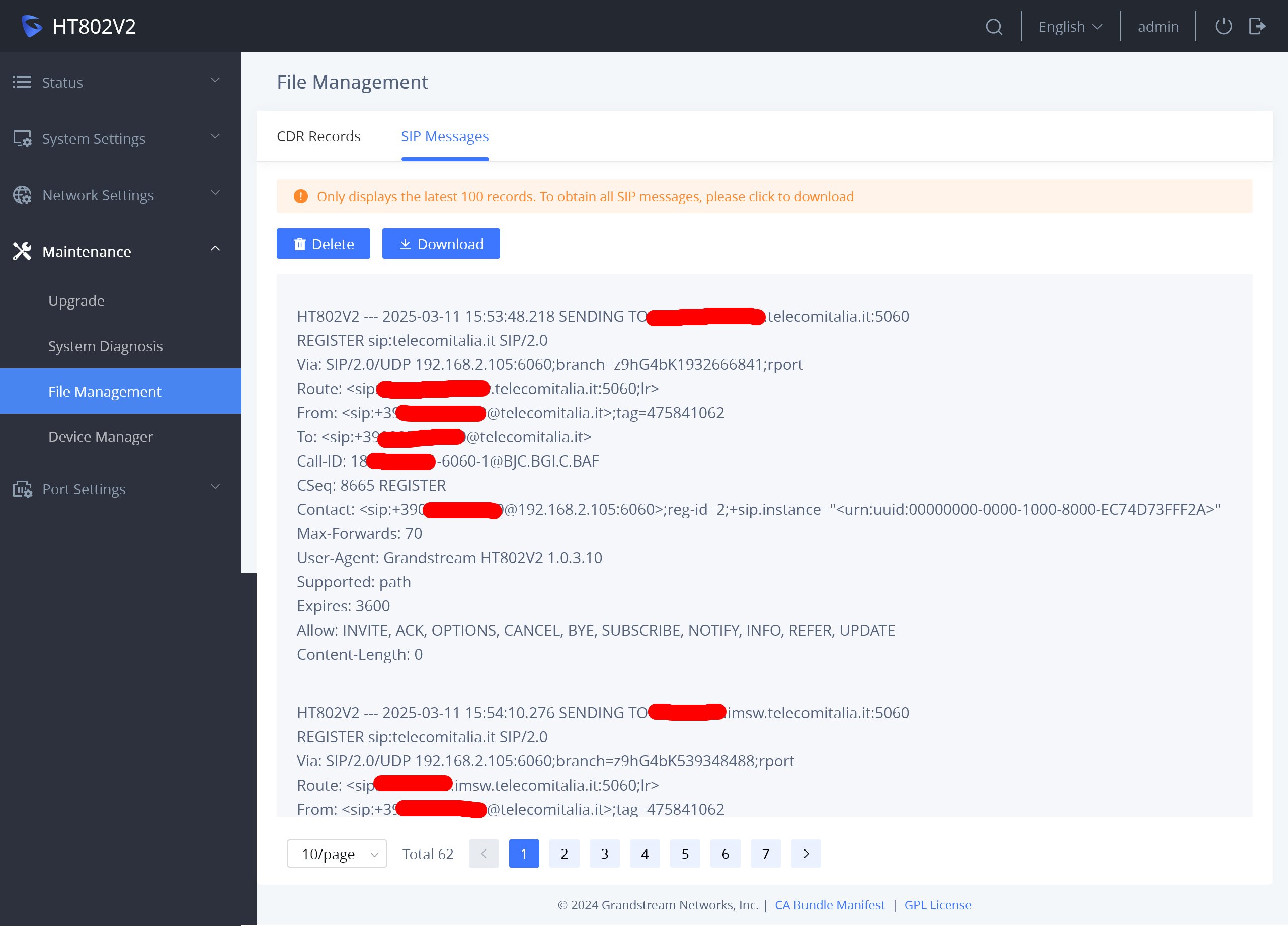Select File Management in the sidebar

pyautogui.click(x=120, y=391)
